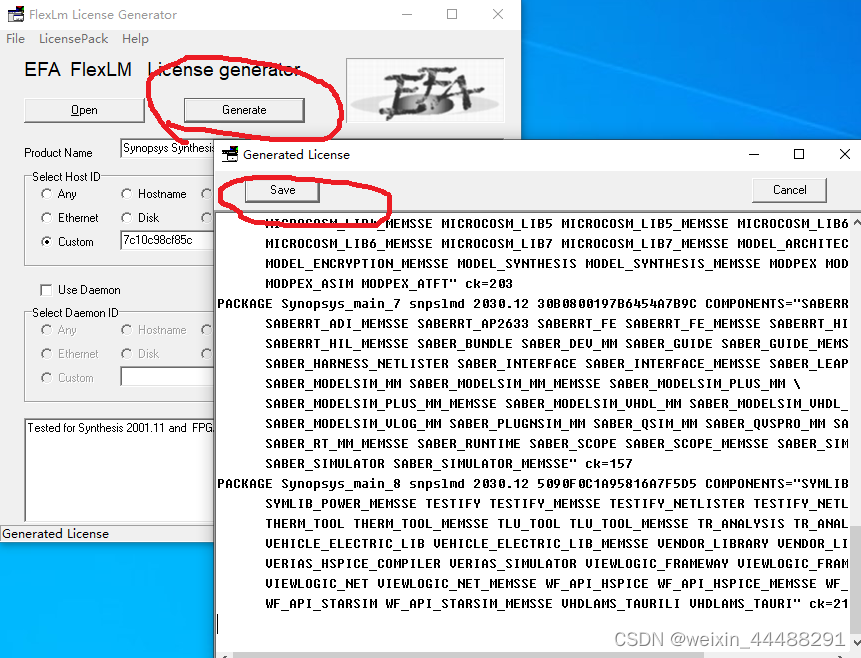
Task: Select the Ethernet host ID radio
Action: (x=47, y=218)
